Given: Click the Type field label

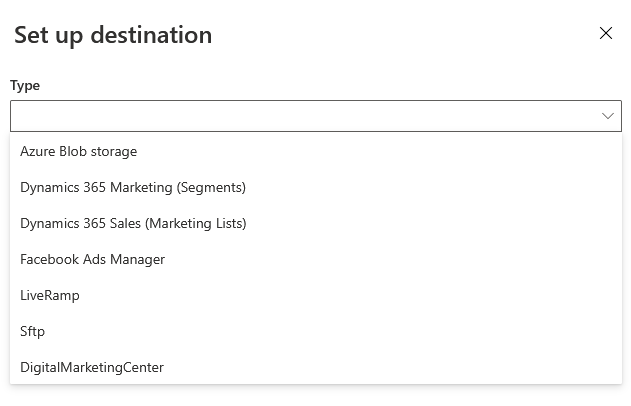Looking at the screenshot, I should coord(25,86).
